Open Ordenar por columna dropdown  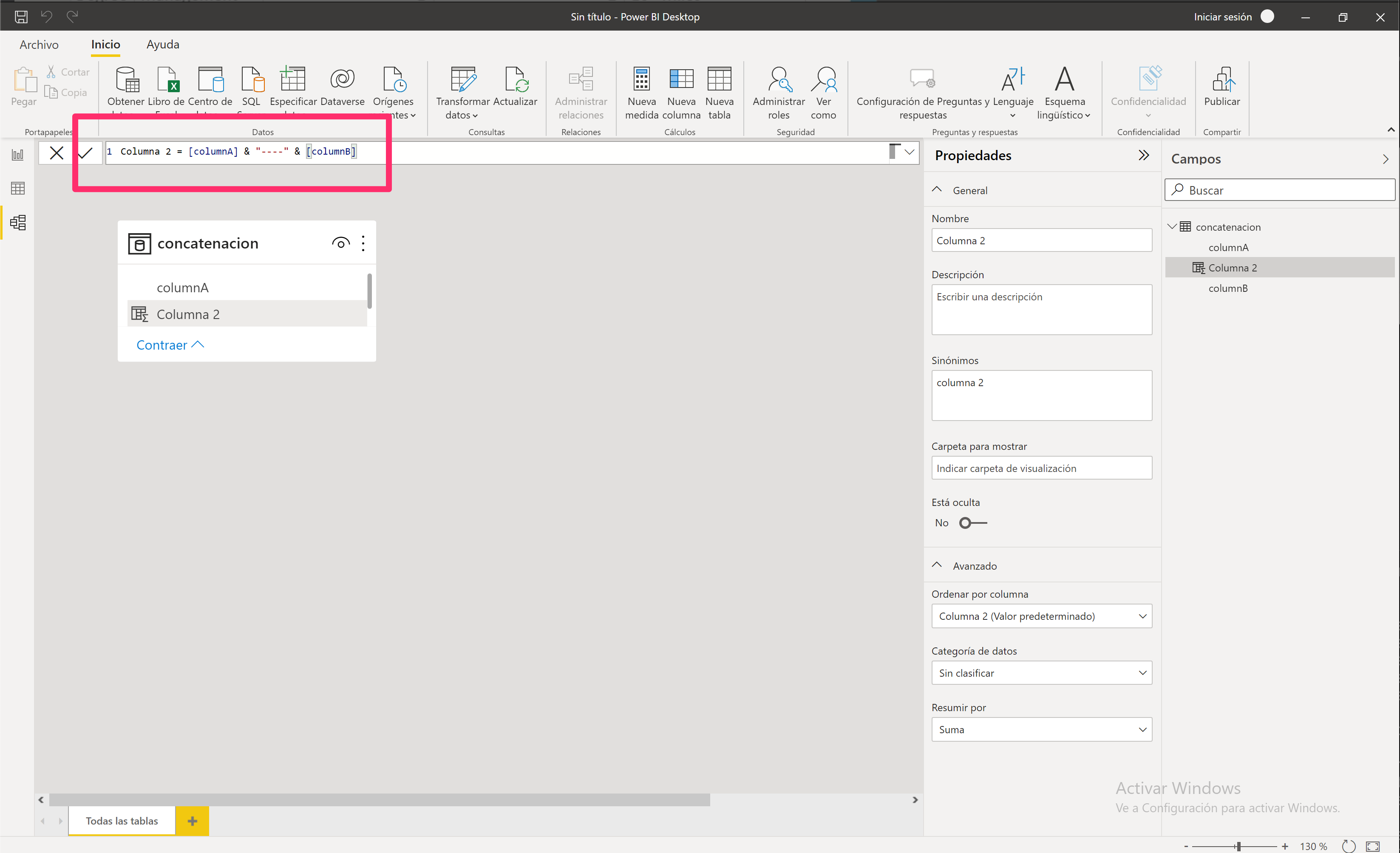(1041, 616)
